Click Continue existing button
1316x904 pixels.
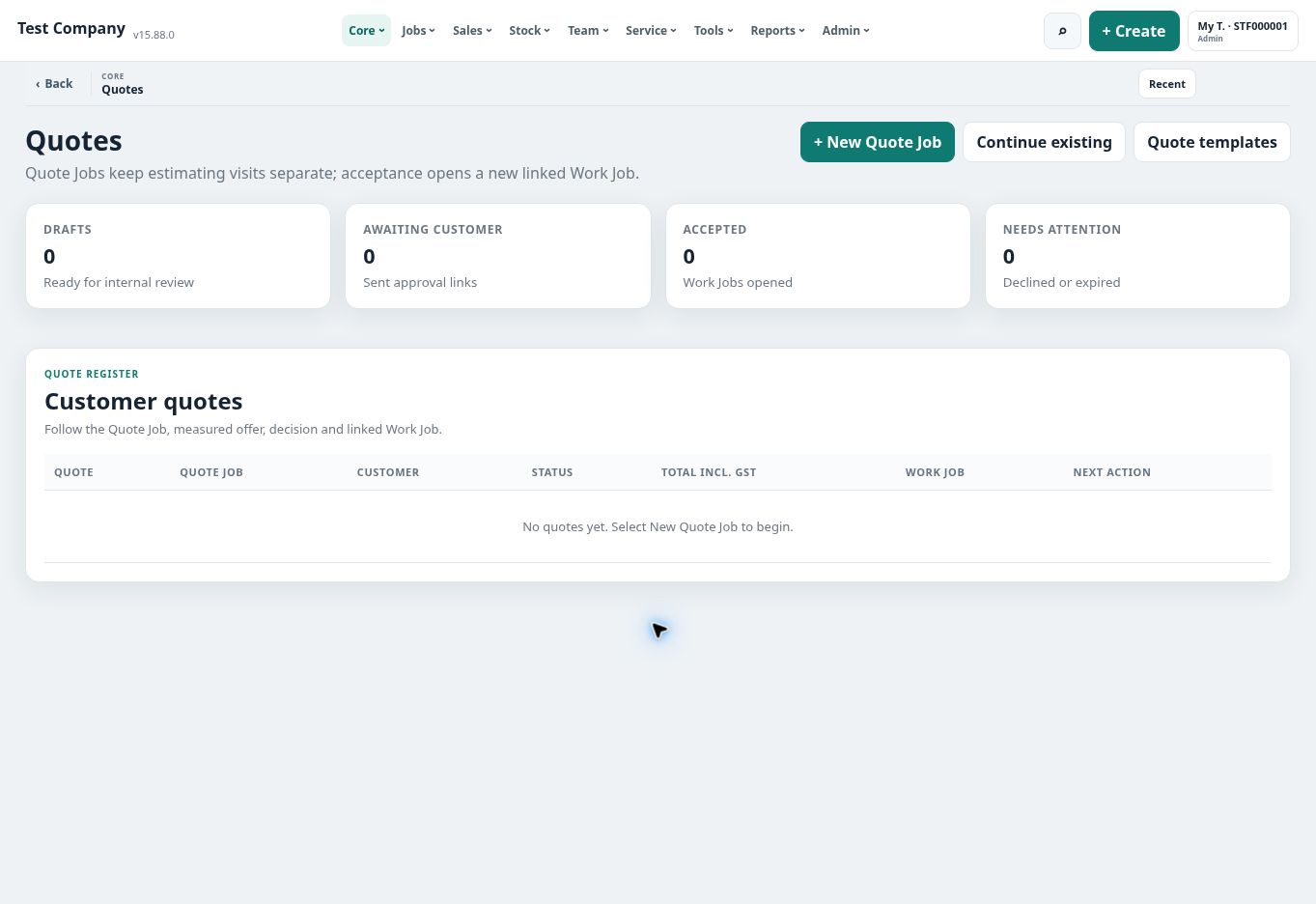click(x=1044, y=142)
